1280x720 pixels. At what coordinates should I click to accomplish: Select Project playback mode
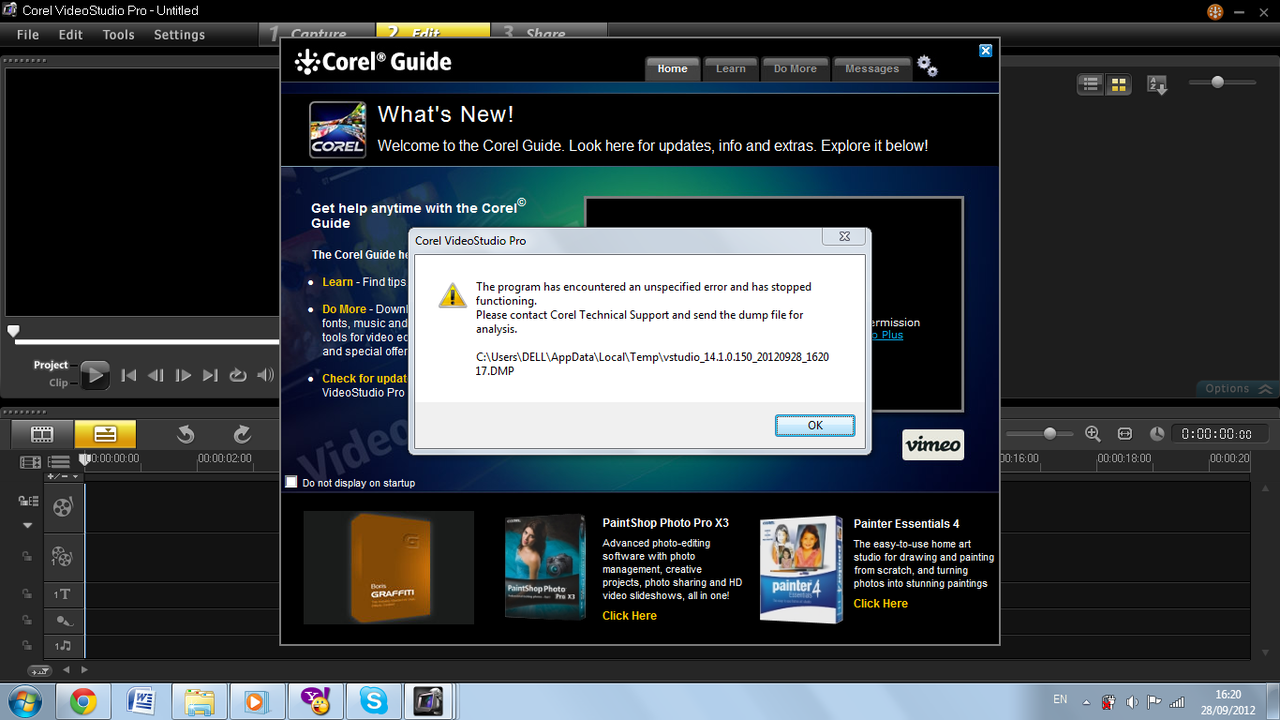click(x=51, y=365)
